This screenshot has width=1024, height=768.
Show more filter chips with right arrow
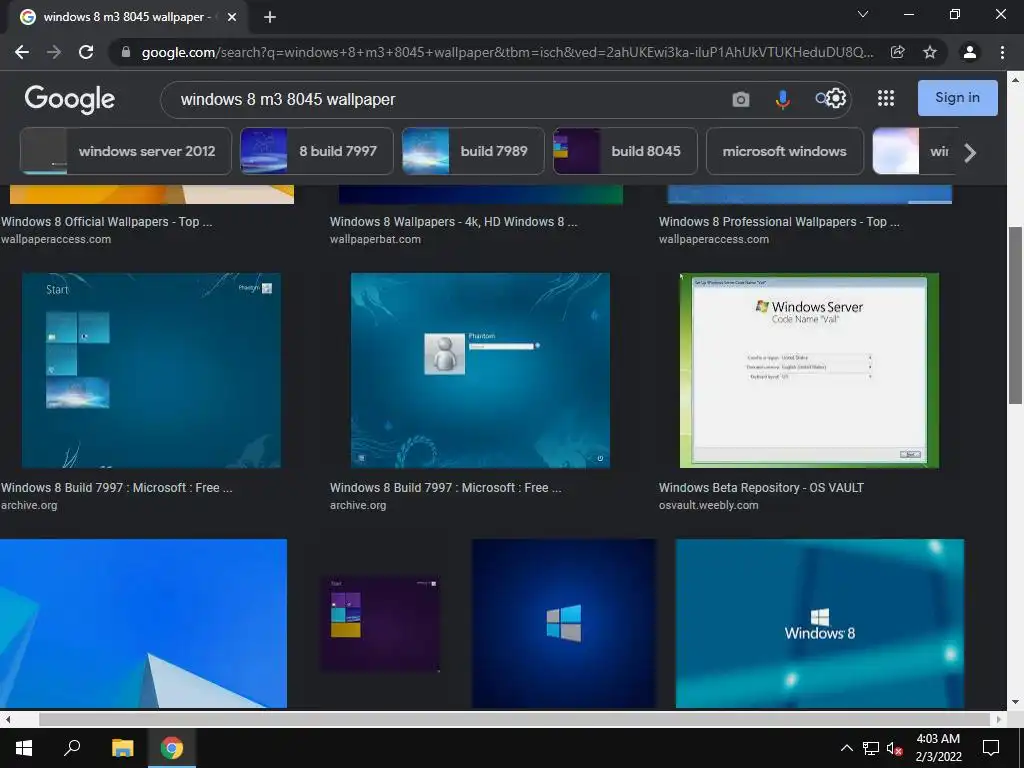tap(970, 153)
